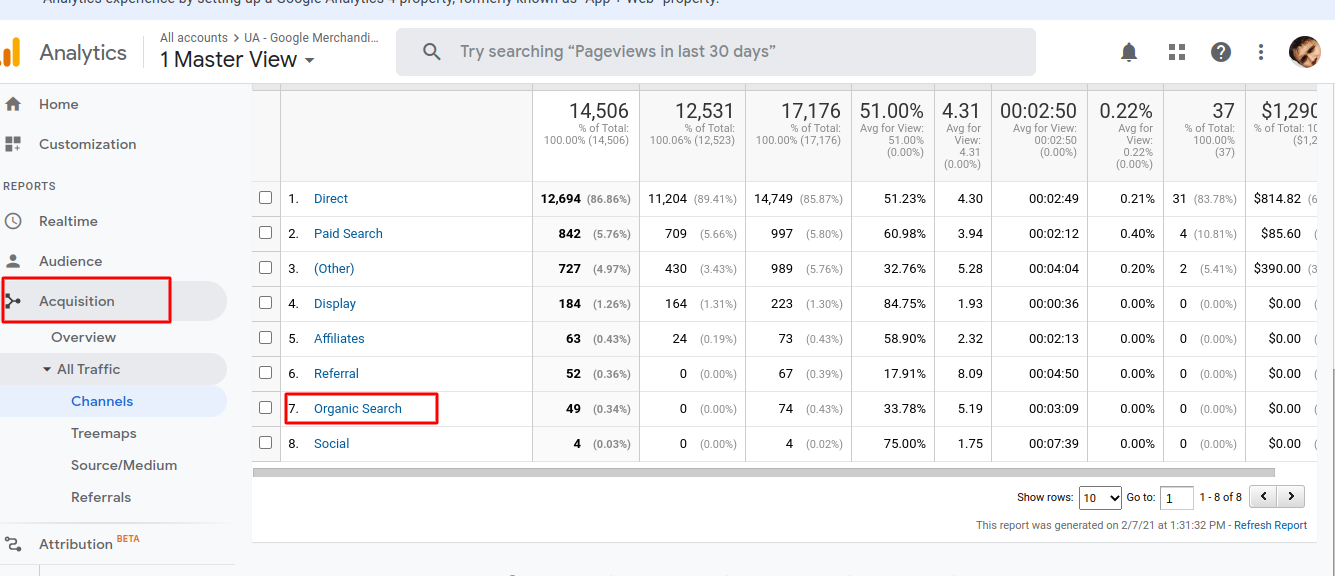
Task: Check the Direct row checkbox
Action: click(x=266, y=198)
